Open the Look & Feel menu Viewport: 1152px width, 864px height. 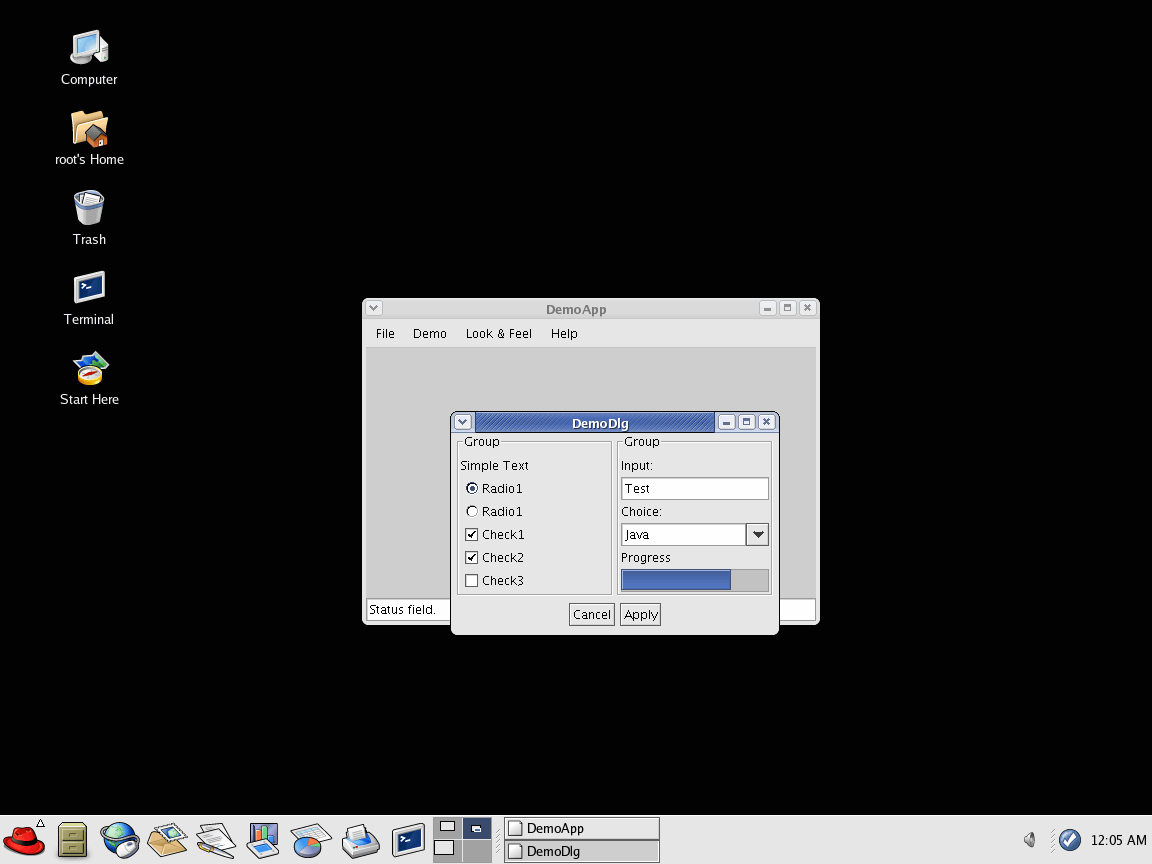pyautogui.click(x=498, y=334)
